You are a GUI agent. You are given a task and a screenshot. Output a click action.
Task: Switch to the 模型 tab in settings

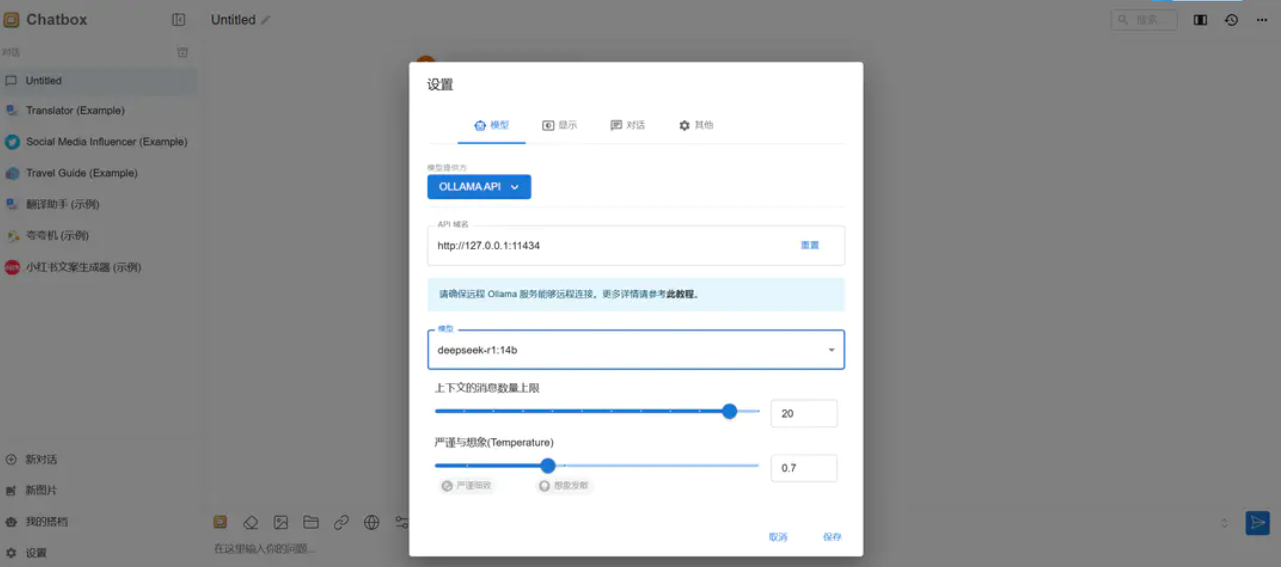(492, 125)
